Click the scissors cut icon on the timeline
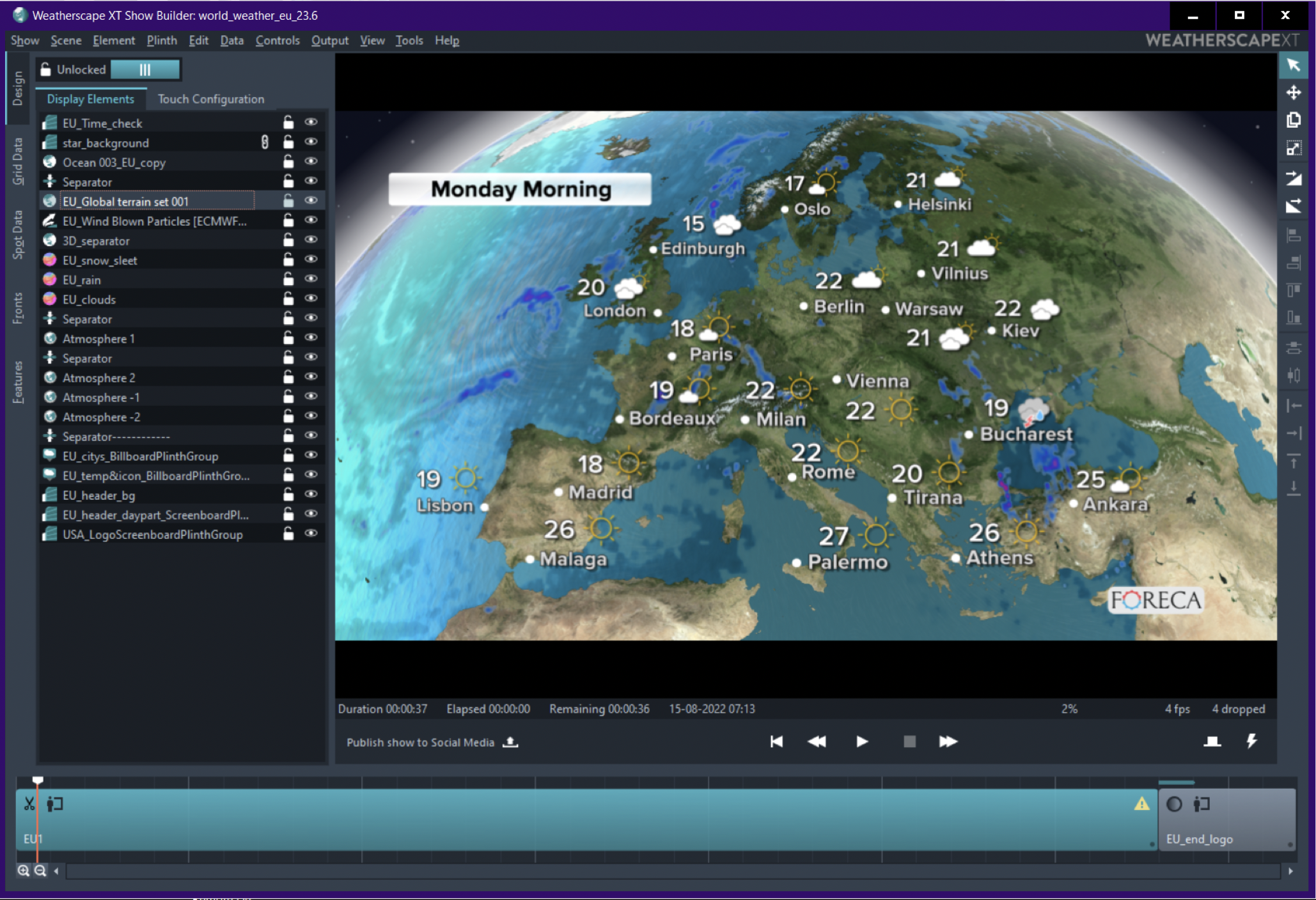 click(x=28, y=803)
